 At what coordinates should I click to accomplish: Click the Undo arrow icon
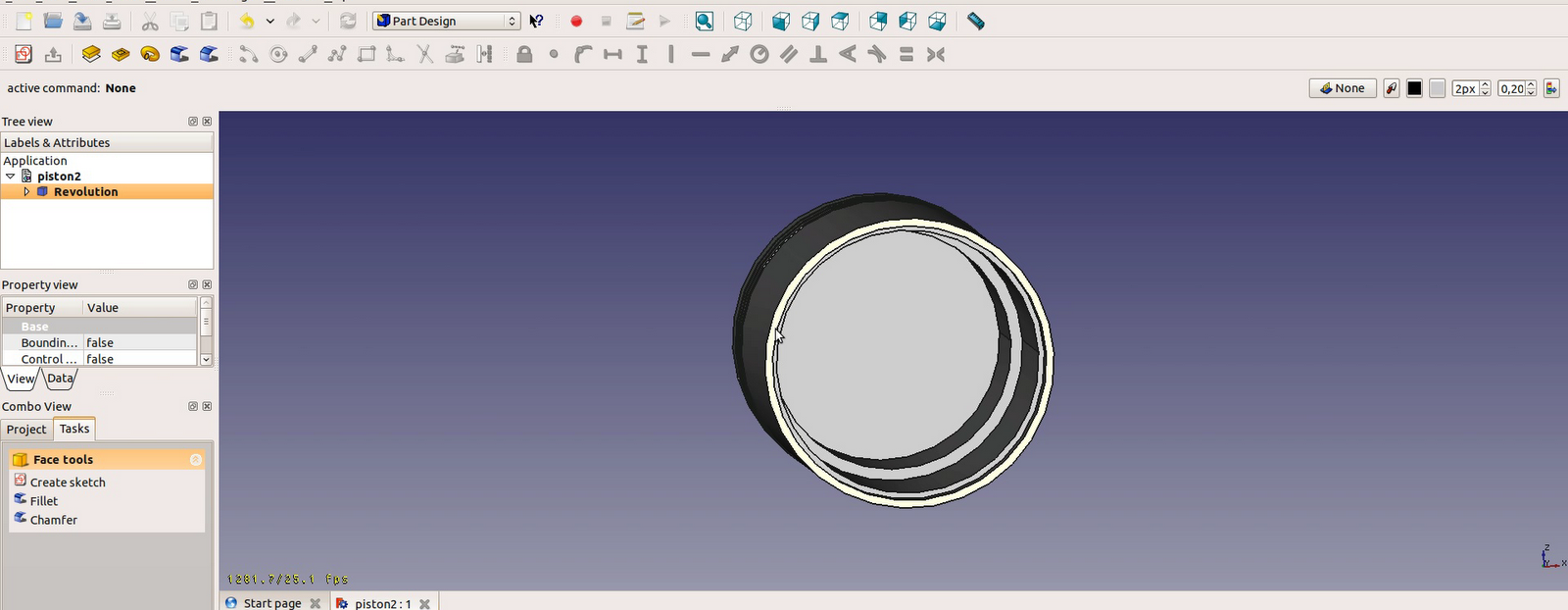pos(247,21)
